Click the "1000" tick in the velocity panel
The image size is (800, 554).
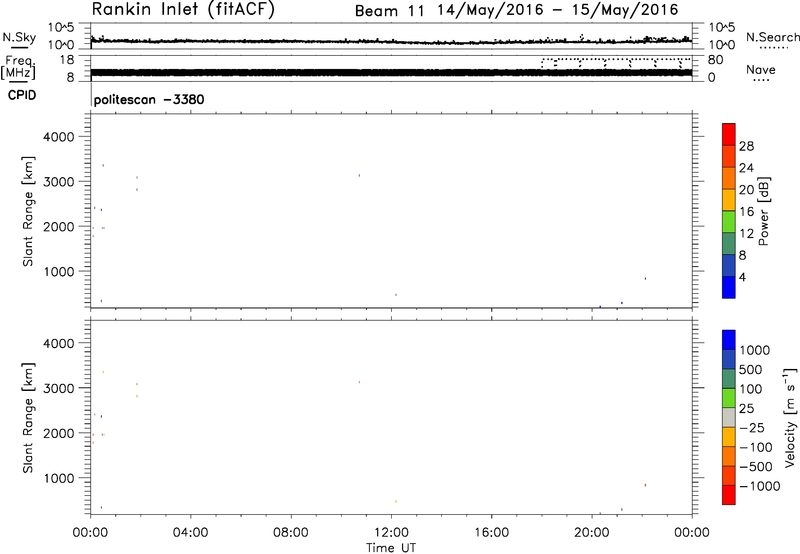click(59, 478)
